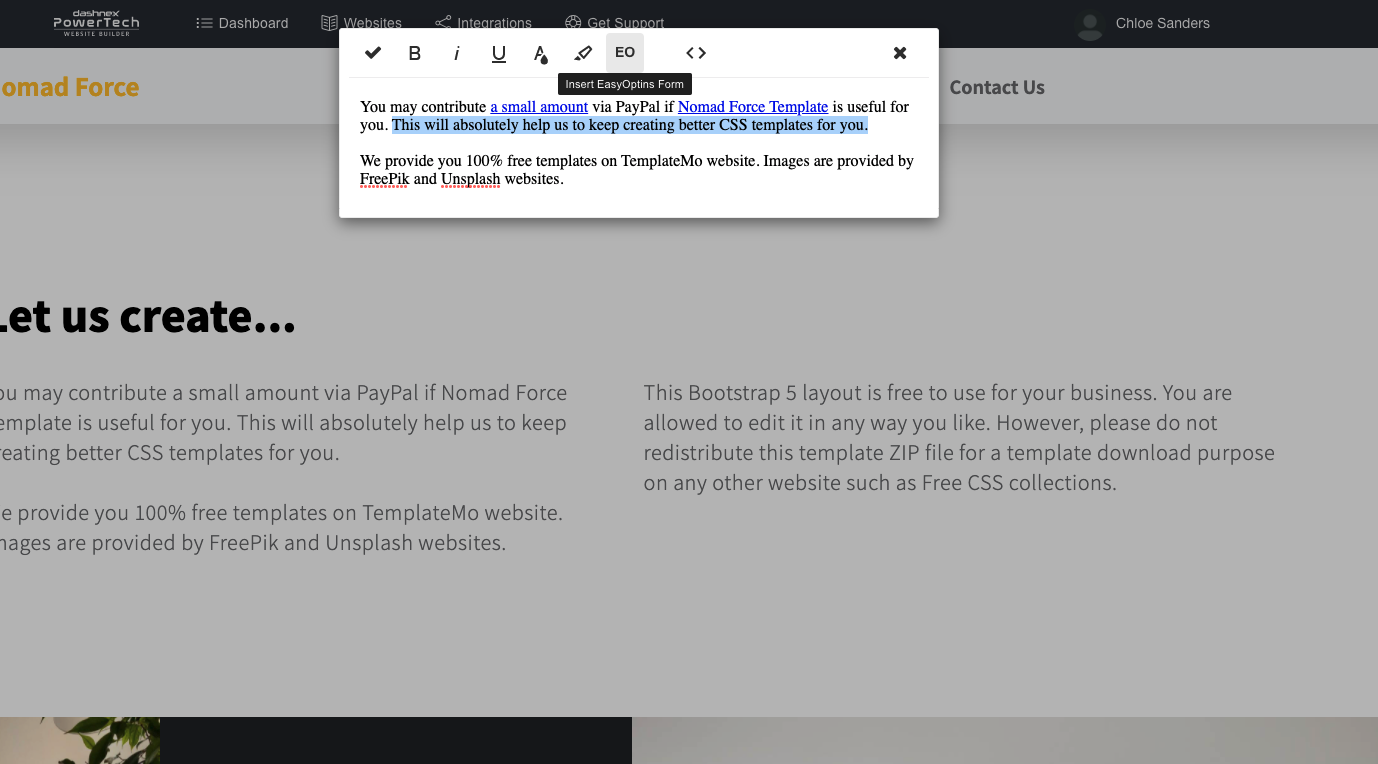The height and width of the screenshot is (764, 1378).
Task: Open Chloe Sanders account name
Action: pyautogui.click(x=1162, y=23)
